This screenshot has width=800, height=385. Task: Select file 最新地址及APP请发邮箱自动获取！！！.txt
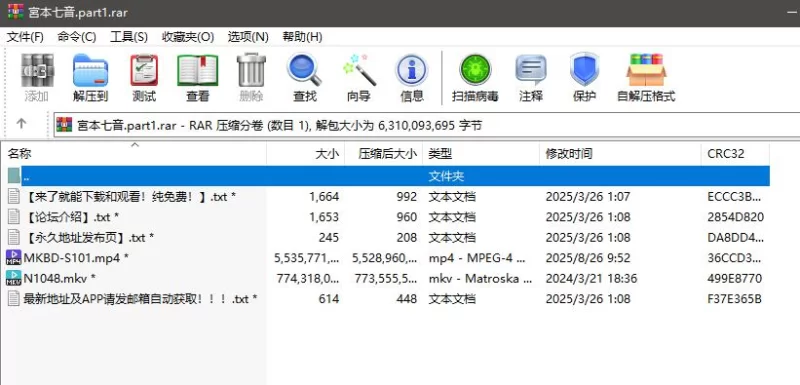pyautogui.click(x=140, y=299)
